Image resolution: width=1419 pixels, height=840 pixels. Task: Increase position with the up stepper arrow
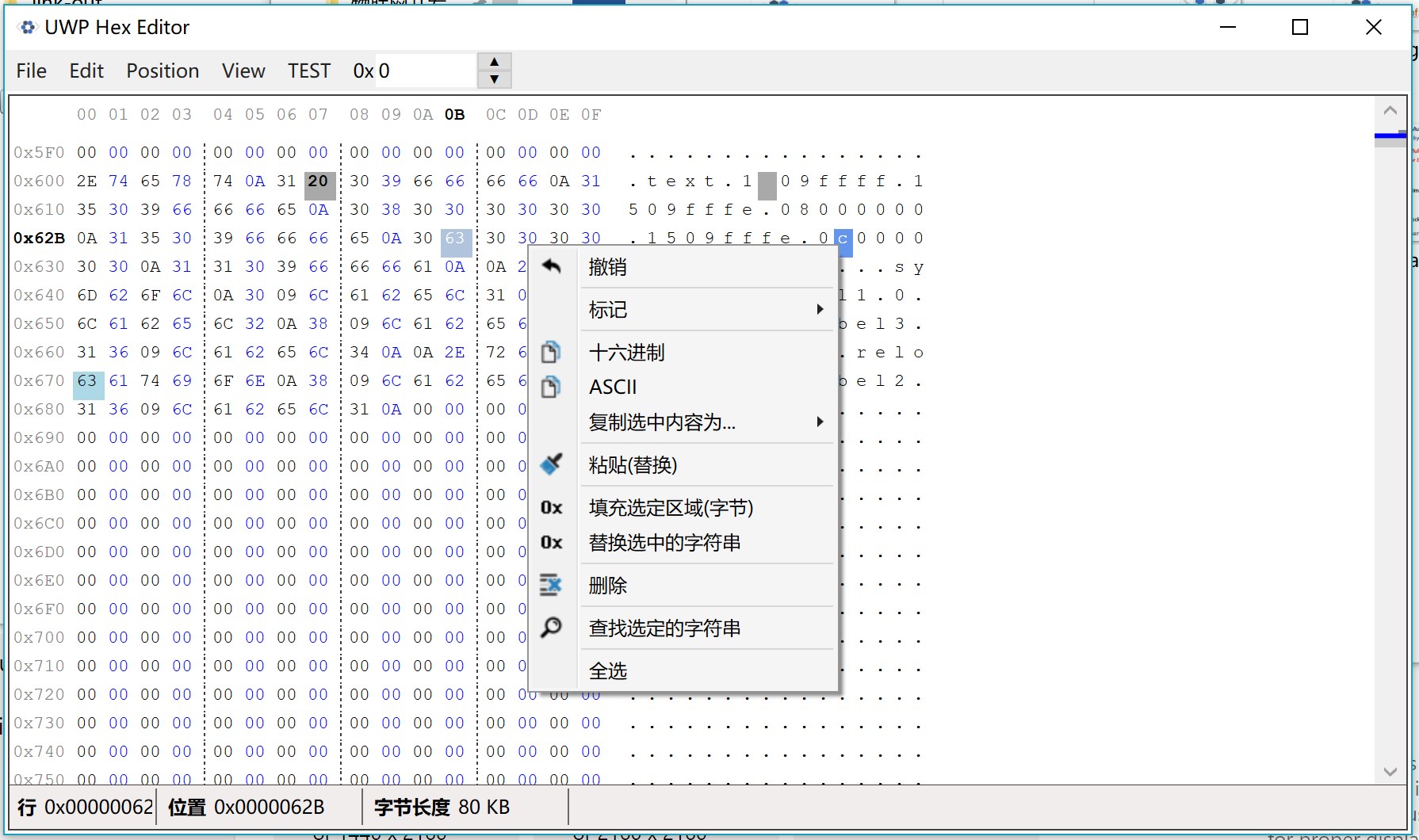point(495,62)
